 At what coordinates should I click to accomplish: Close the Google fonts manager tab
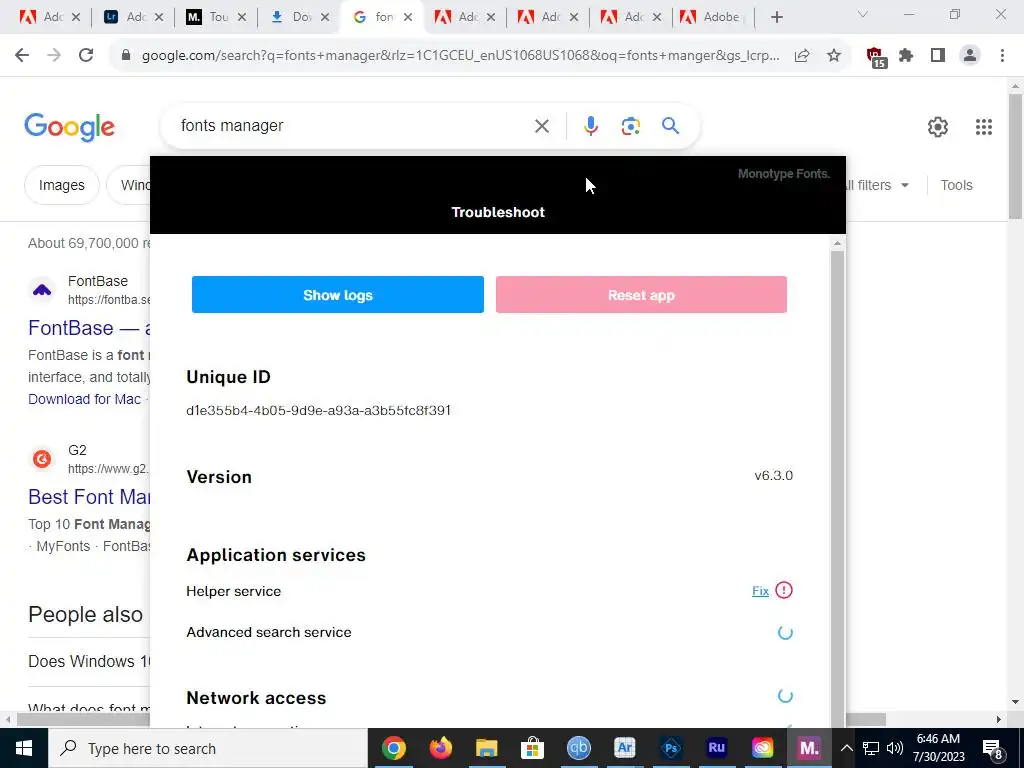coord(408,17)
